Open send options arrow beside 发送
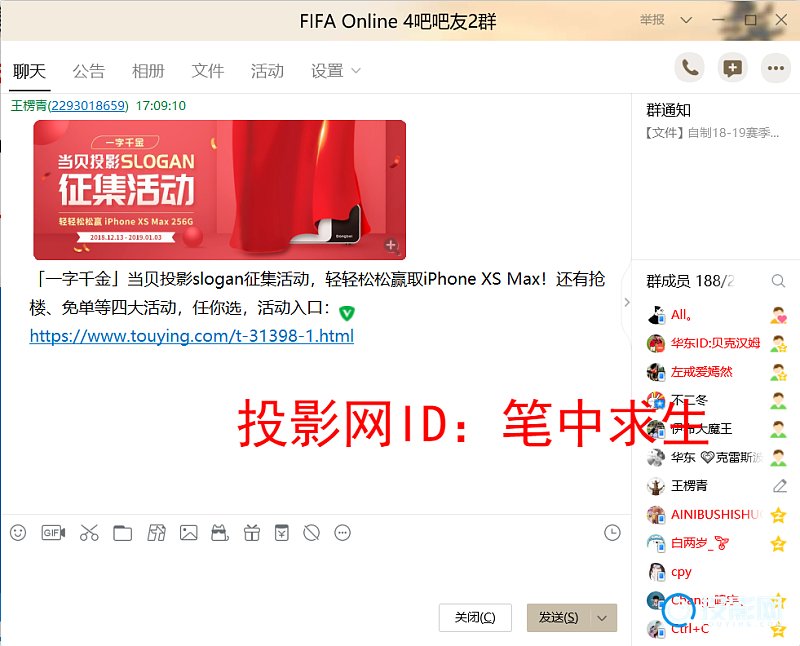Viewport: 800px width, 646px height. [603, 618]
